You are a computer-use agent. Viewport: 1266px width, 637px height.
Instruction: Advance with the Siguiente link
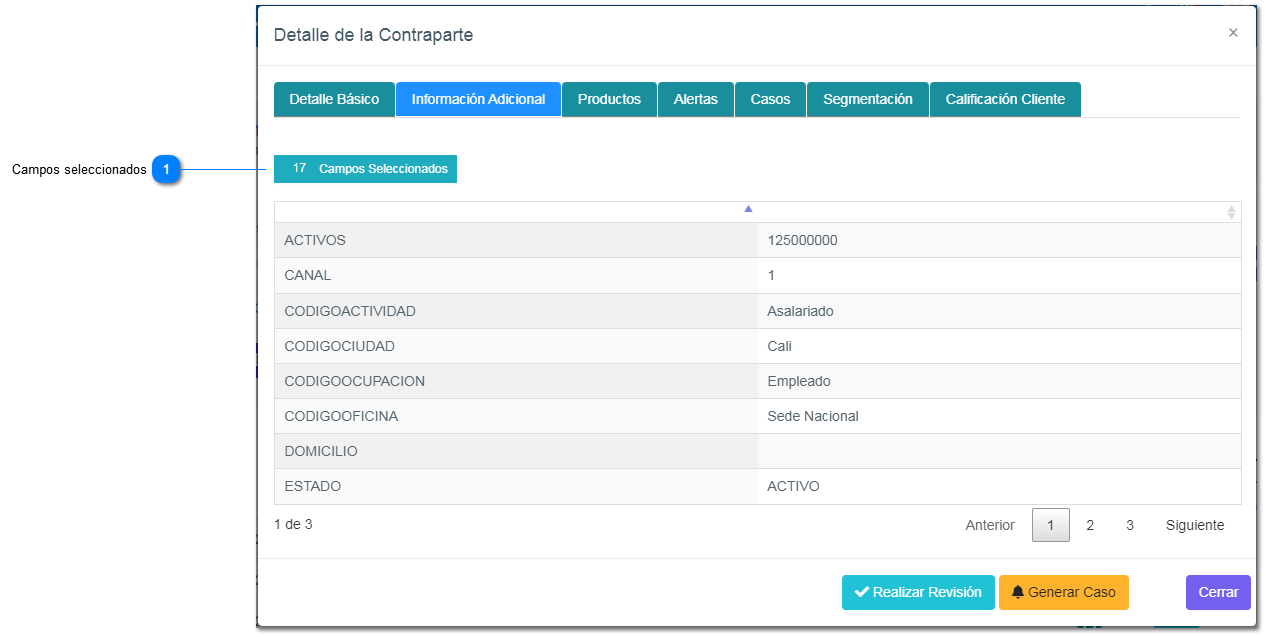[1194, 526]
